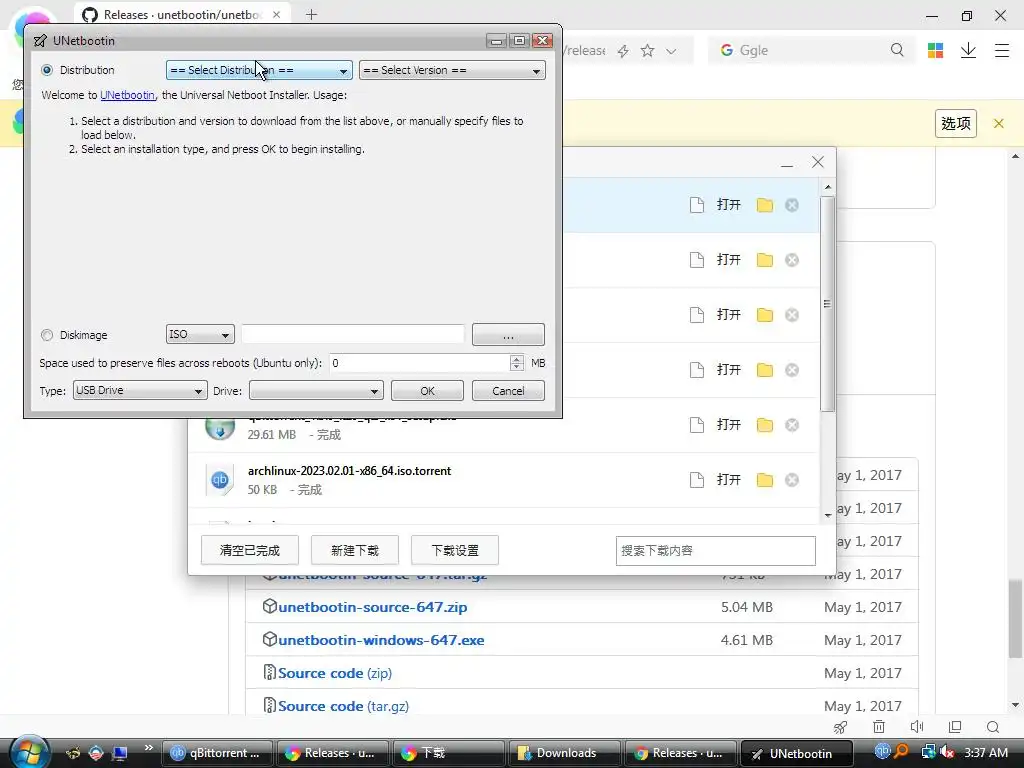Click the page vertical scrollbar thumb
This screenshot has height=768, width=1024.
coord(1015,618)
